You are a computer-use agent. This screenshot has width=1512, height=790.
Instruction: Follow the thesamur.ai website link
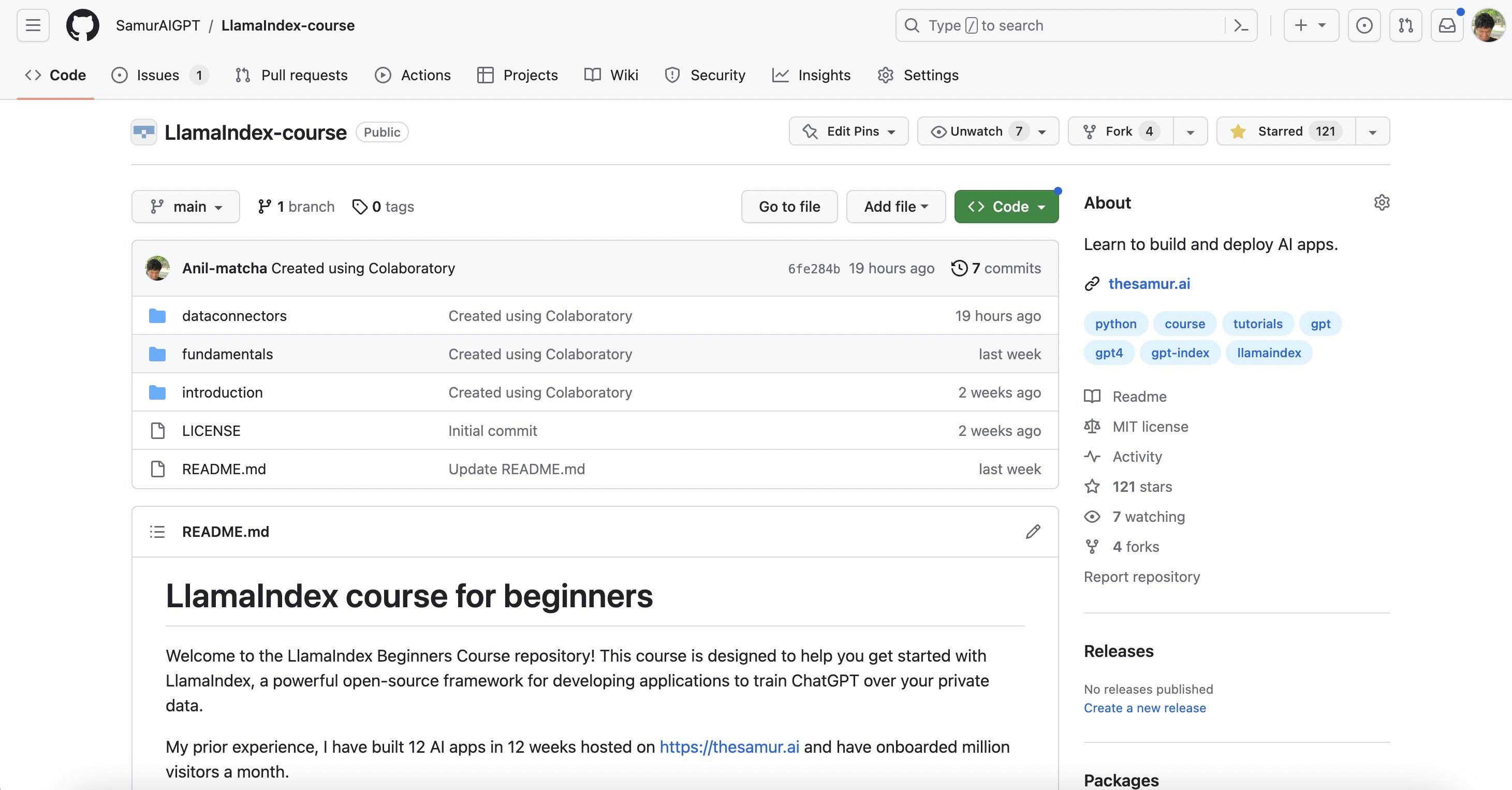coord(1149,284)
